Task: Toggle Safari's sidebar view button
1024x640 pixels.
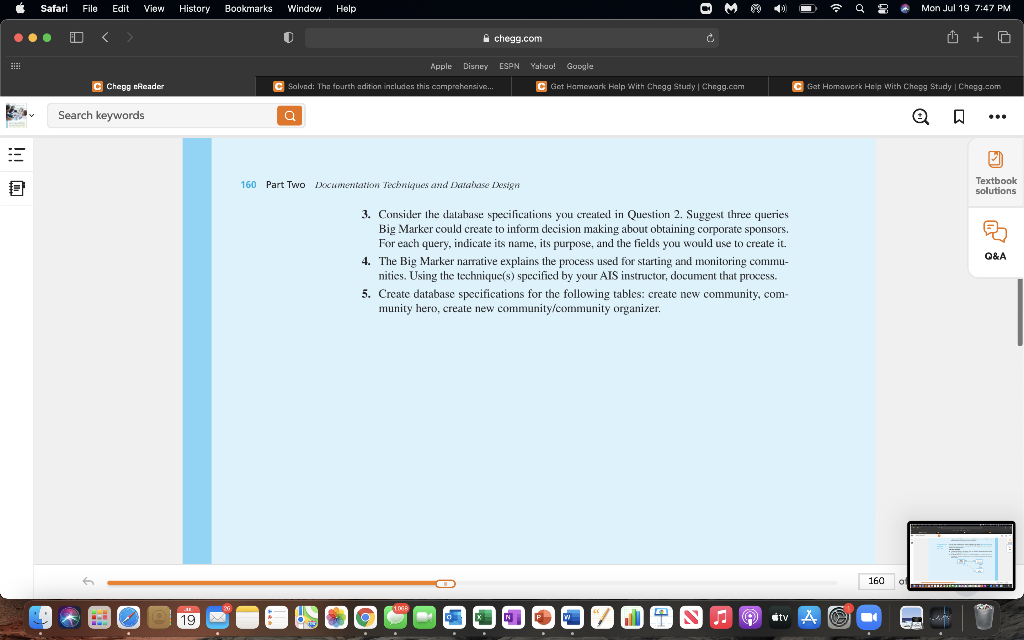Action: 76,37
